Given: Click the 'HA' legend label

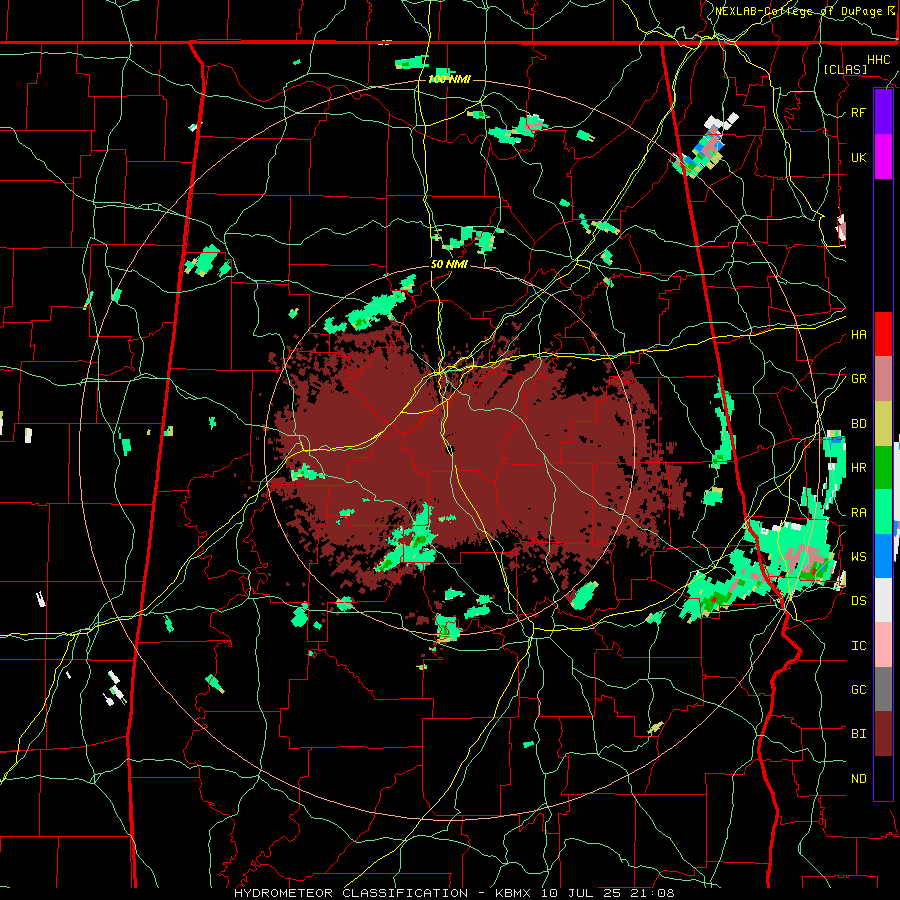Looking at the screenshot, I should coord(859,335).
